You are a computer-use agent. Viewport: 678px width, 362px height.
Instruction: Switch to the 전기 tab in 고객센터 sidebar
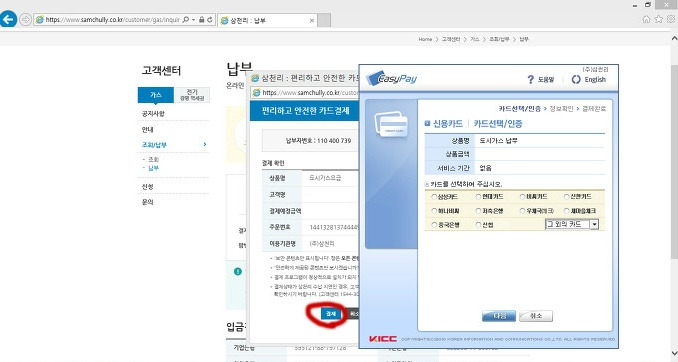click(x=192, y=95)
